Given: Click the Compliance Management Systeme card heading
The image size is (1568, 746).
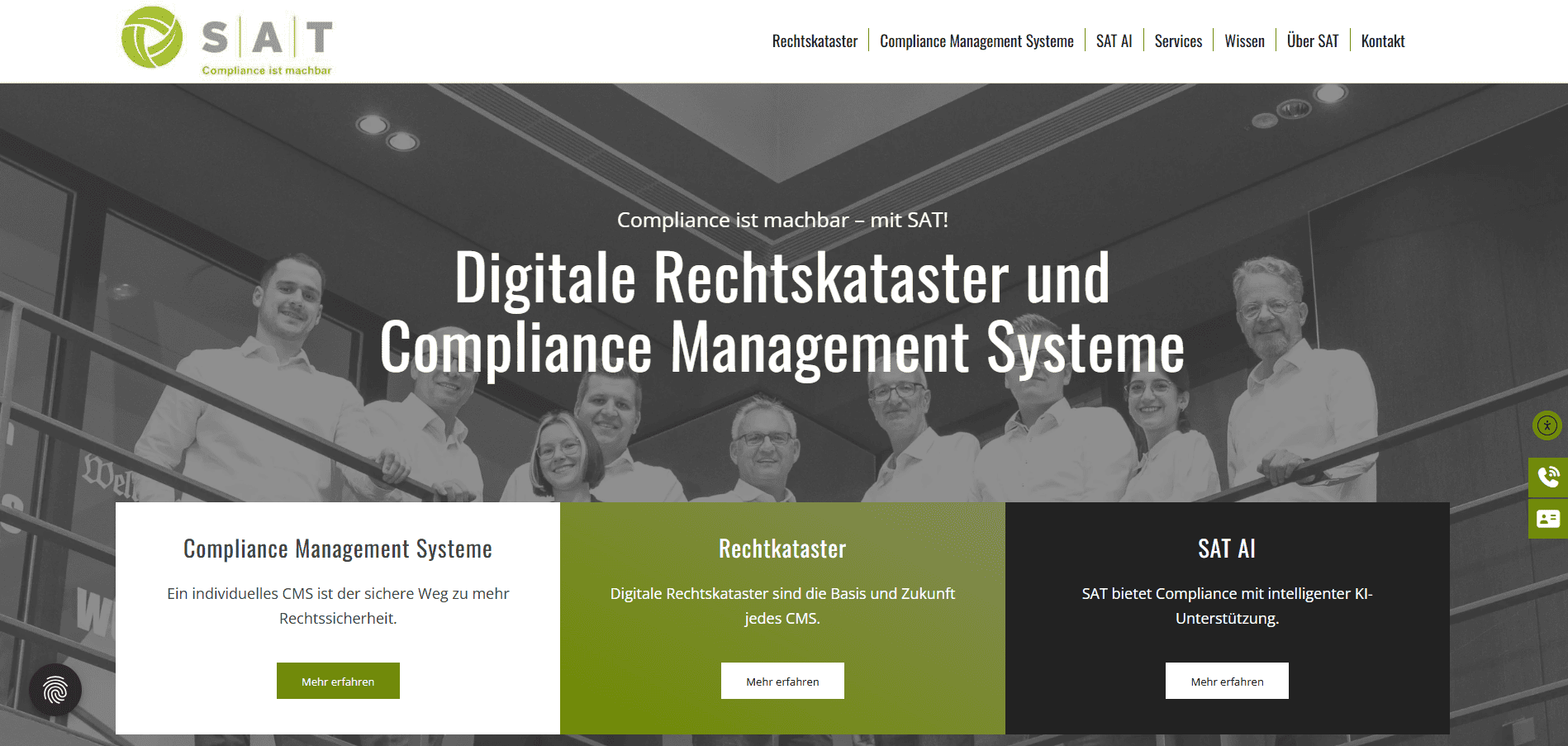Looking at the screenshot, I should (338, 549).
